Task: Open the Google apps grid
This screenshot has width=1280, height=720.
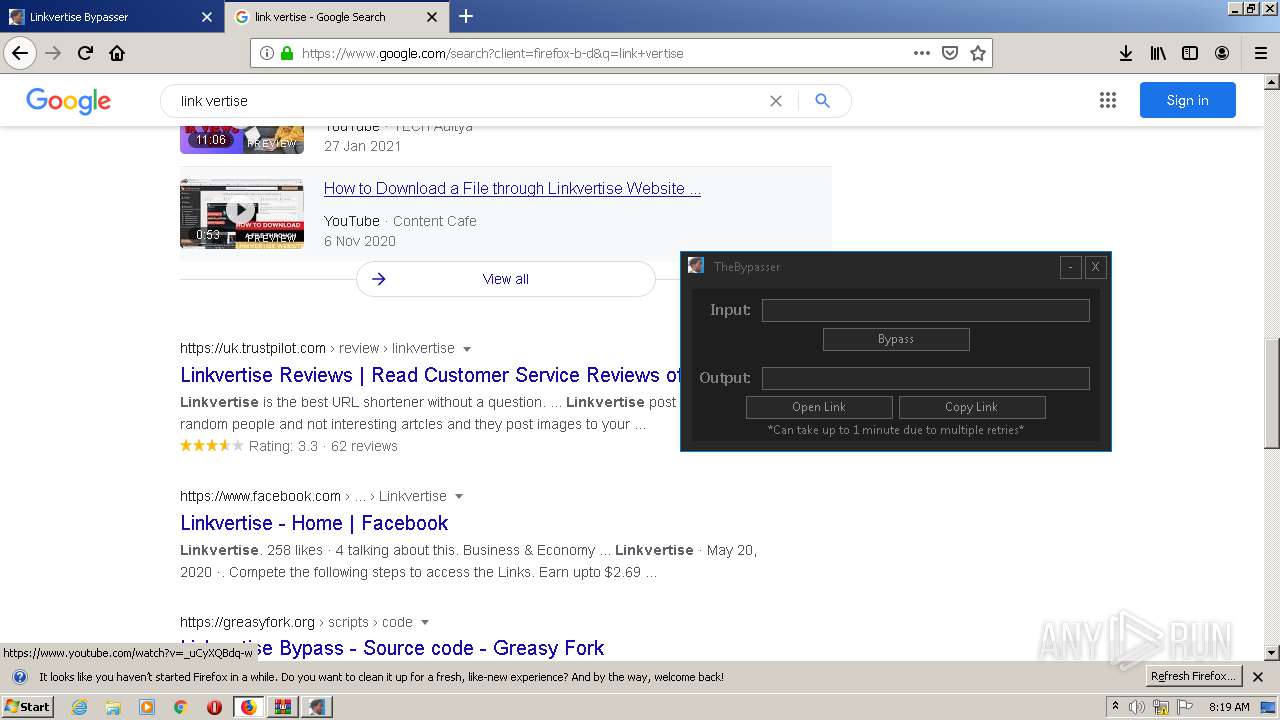Action: [x=1107, y=100]
